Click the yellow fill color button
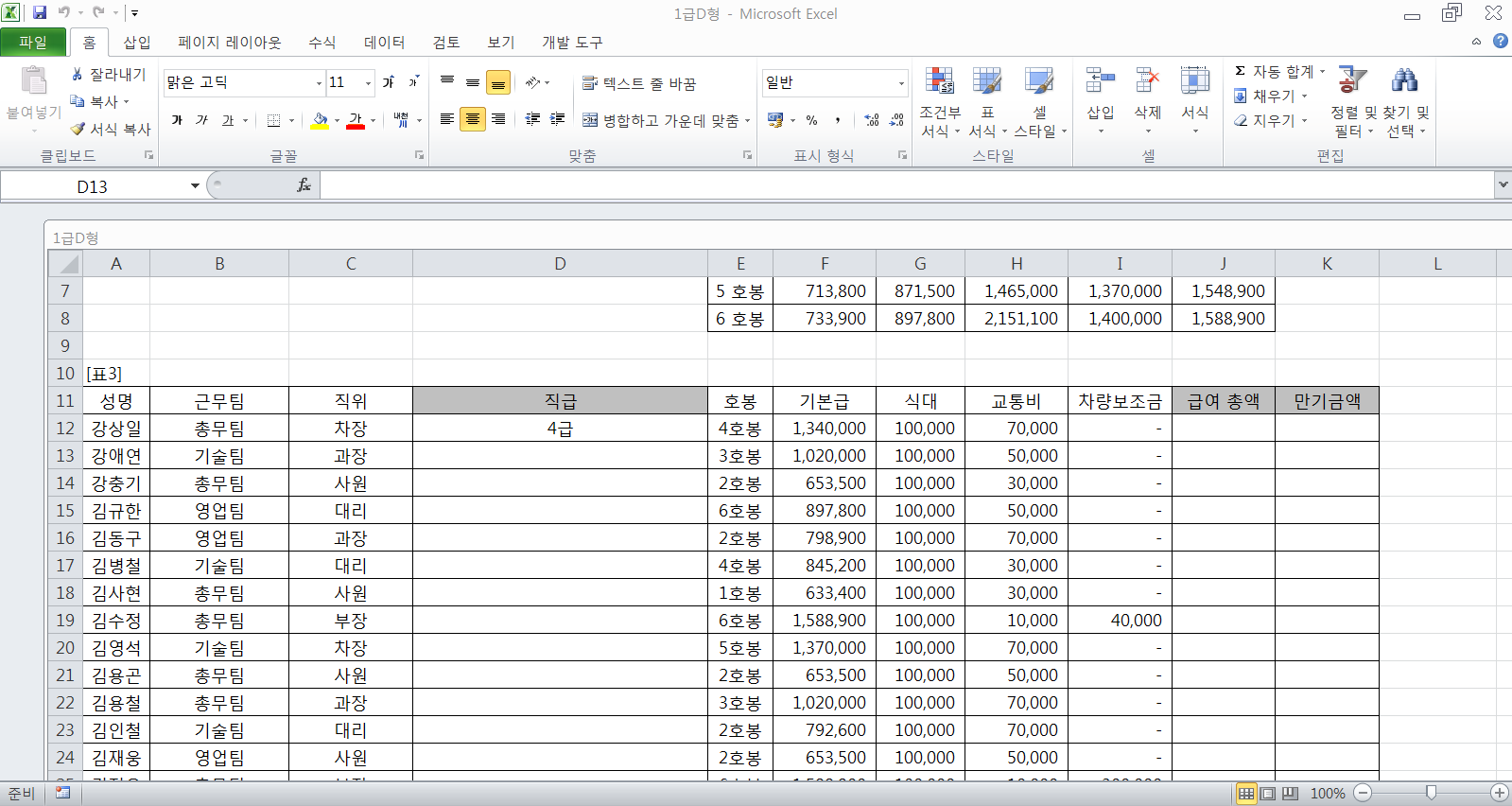Screen dimensions: 1512x806 pos(320,120)
